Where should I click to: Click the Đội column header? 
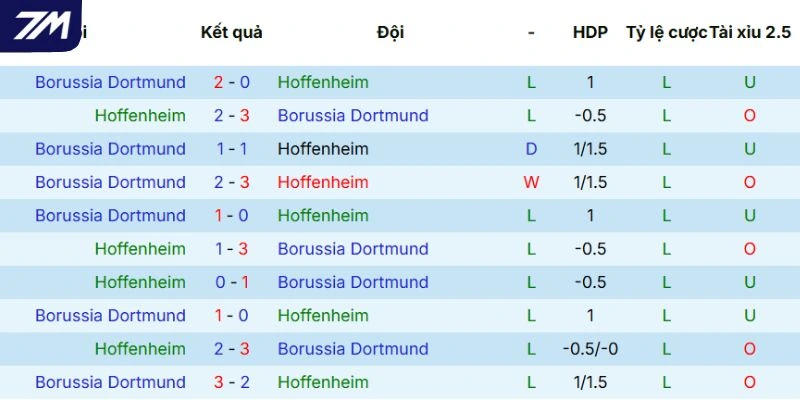(391, 32)
